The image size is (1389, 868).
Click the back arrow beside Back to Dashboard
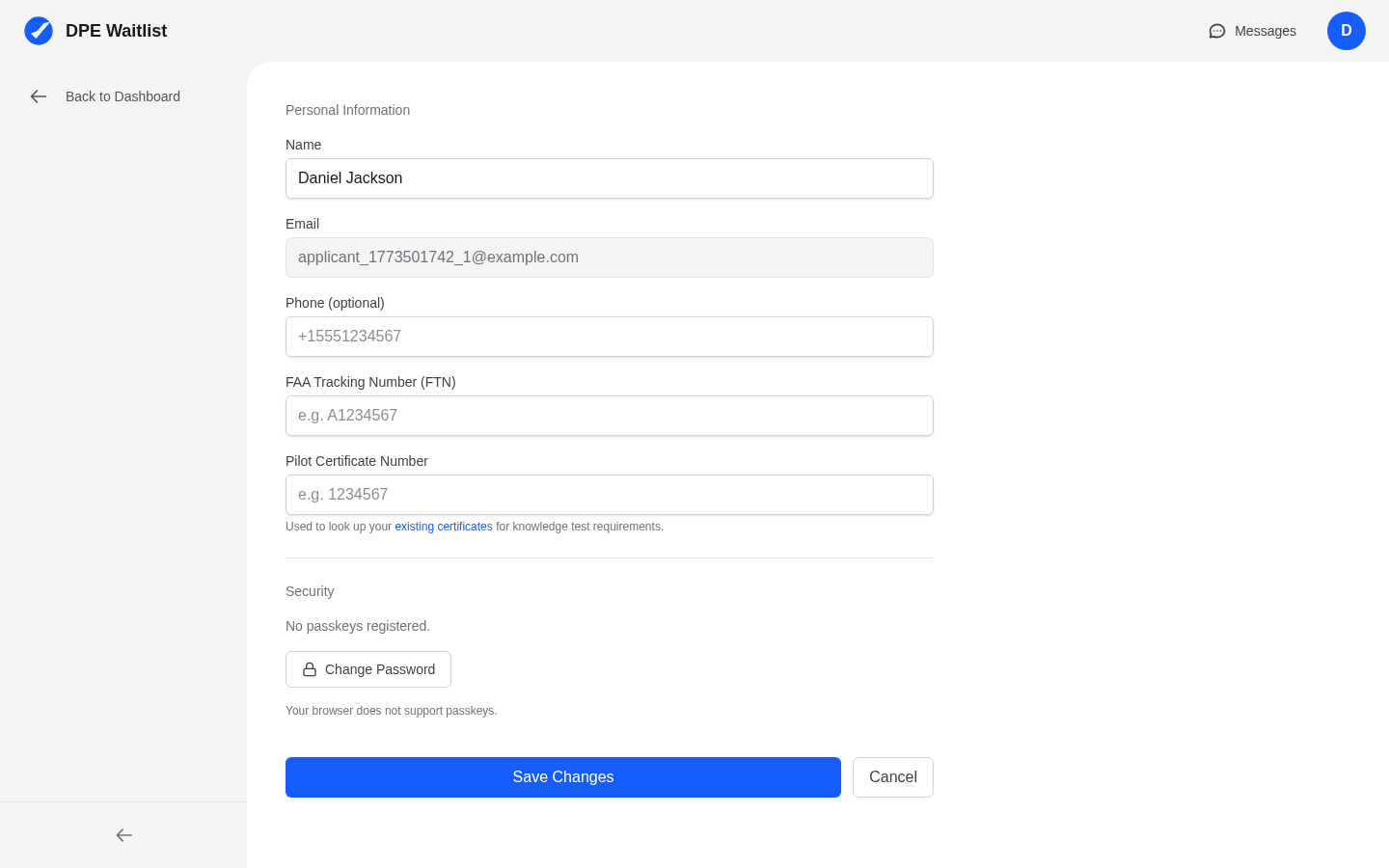pos(38,96)
